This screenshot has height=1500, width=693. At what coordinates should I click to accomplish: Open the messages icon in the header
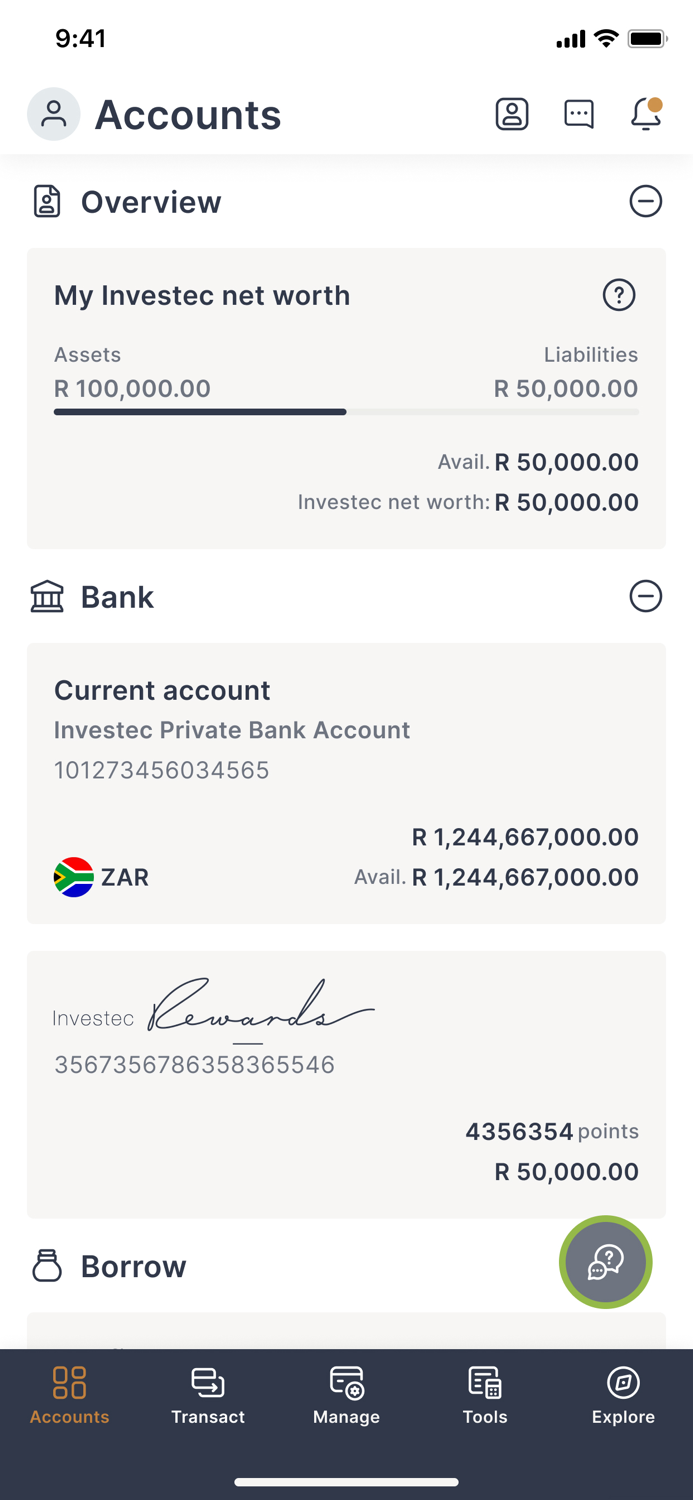(578, 114)
